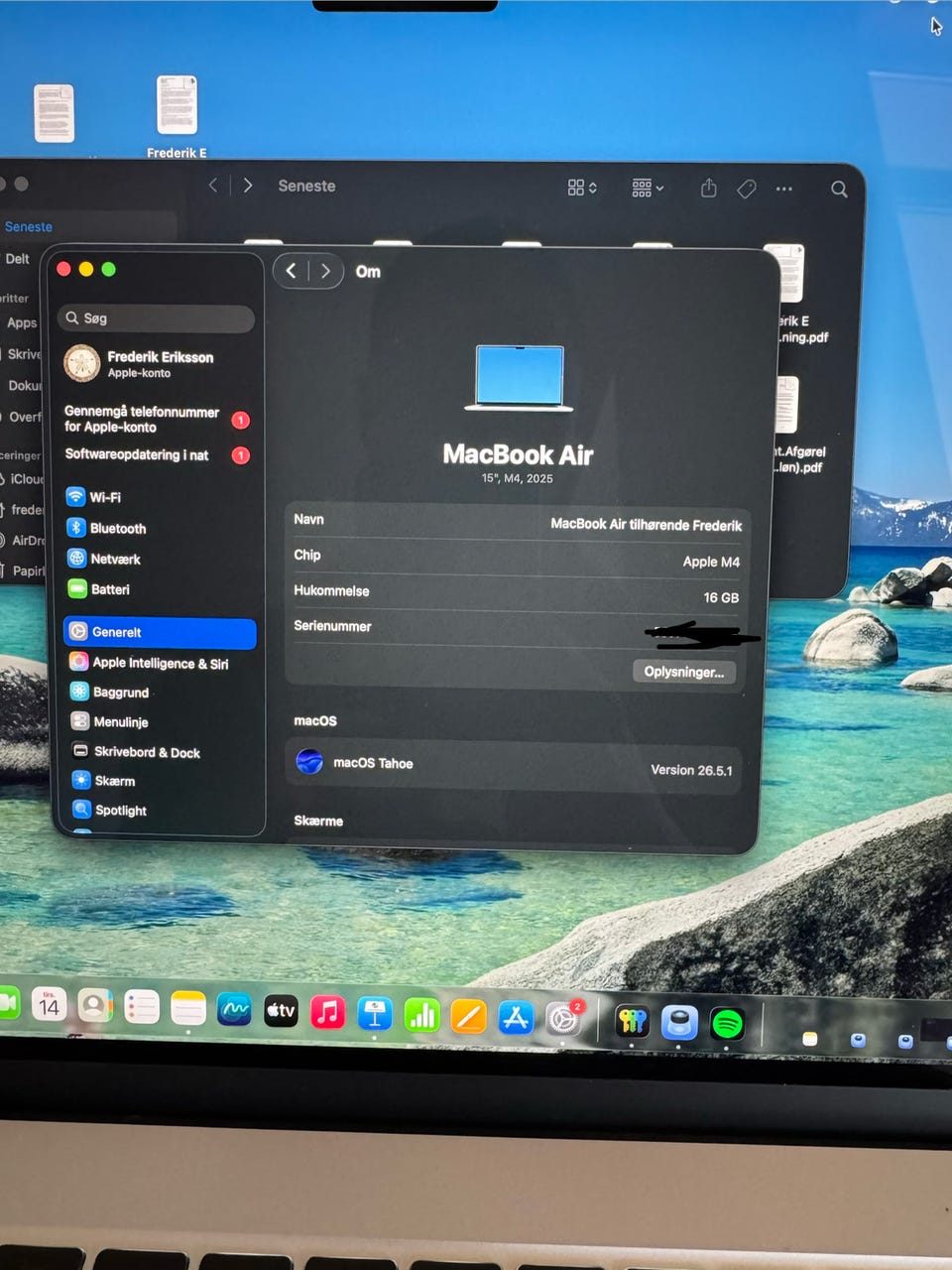Image resolution: width=952 pixels, height=1270 pixels.
Task: Open Calendar from the Dock
Action: tap(49, 1006)
